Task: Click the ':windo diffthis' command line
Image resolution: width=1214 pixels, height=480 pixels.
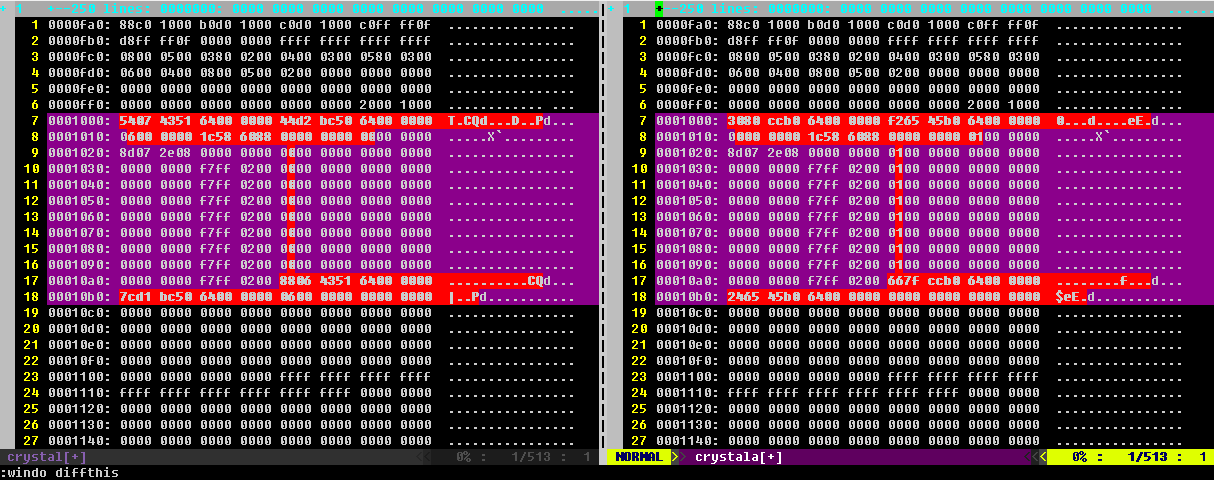Action: pos(62,472)
